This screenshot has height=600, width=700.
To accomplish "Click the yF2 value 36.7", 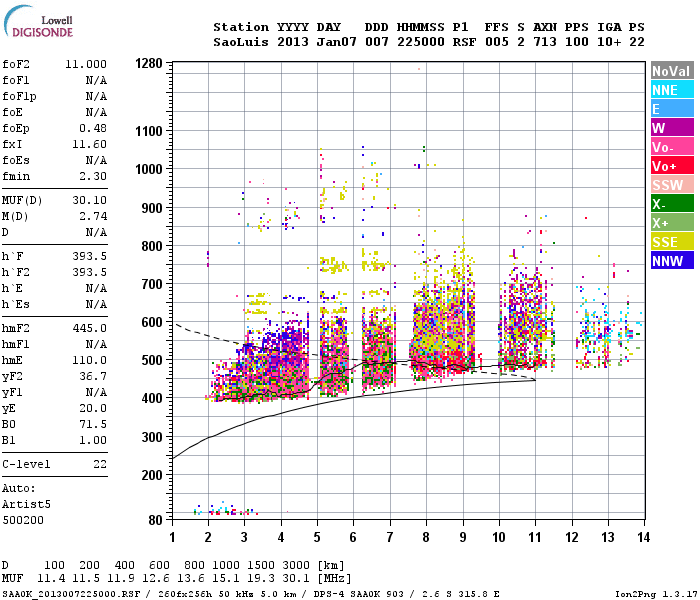I will (93, 376).
